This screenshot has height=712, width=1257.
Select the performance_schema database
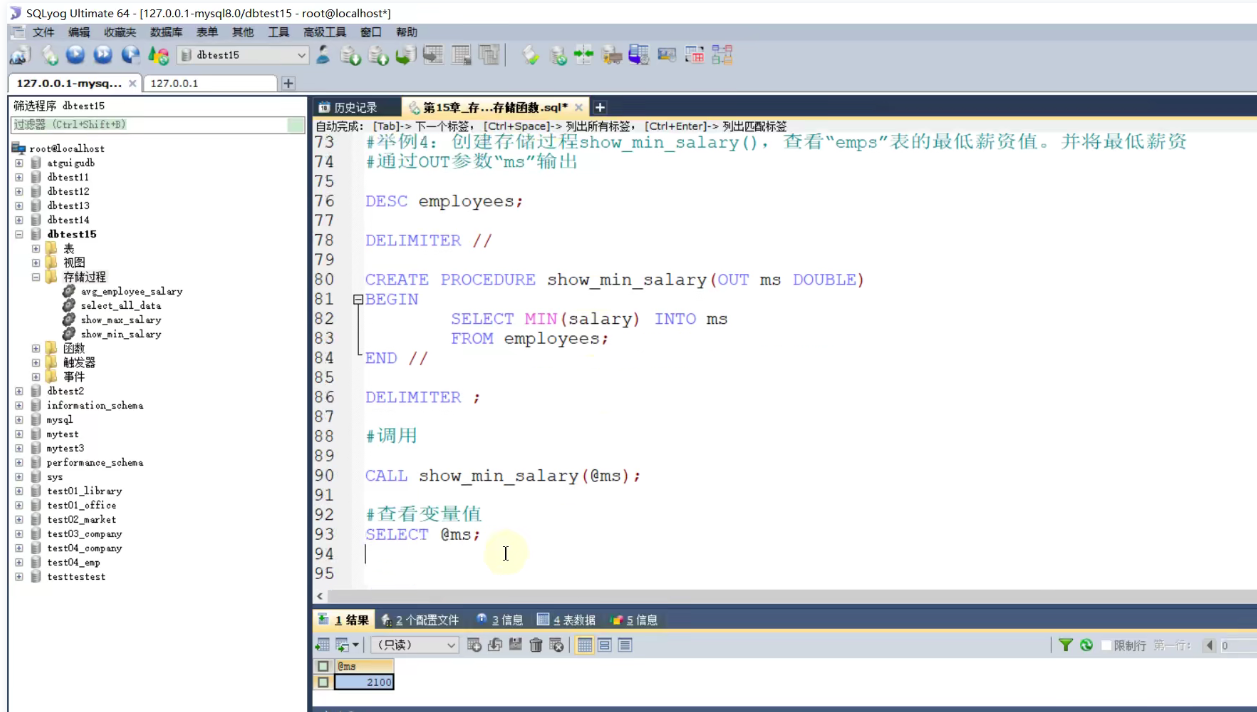tap(94, 463)
